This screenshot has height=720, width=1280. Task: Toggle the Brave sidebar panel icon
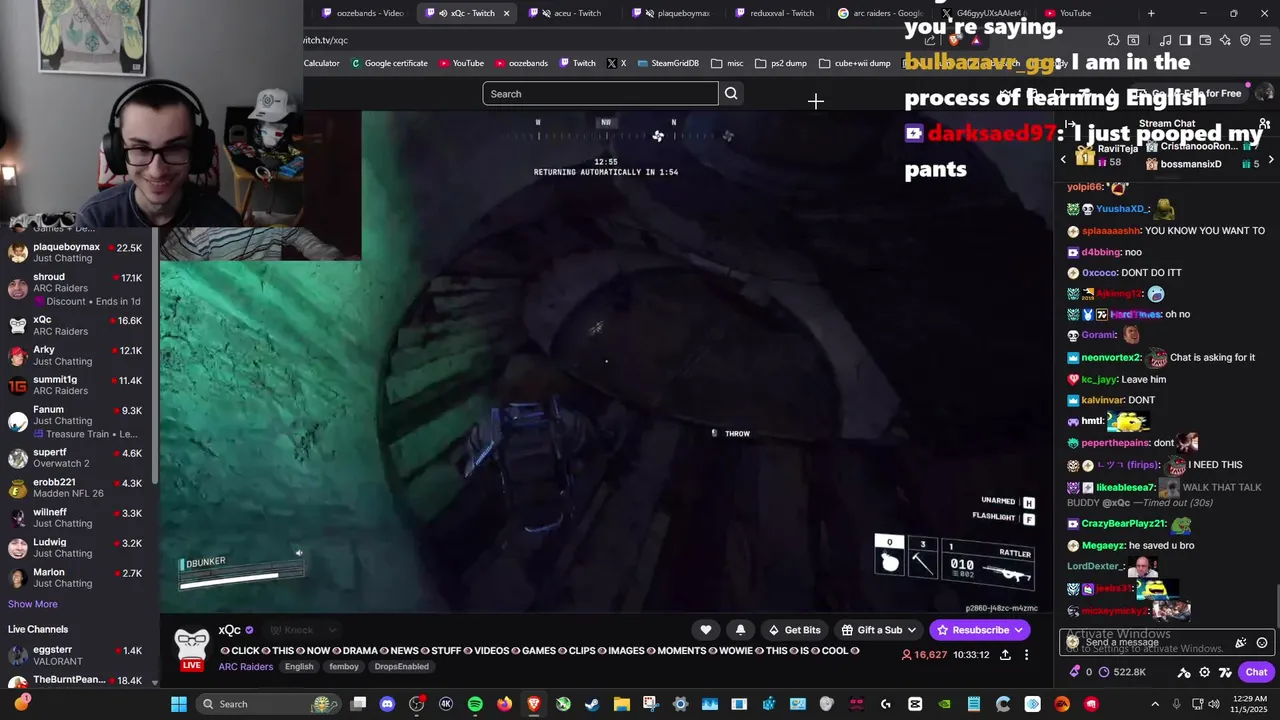(1185, 40)
